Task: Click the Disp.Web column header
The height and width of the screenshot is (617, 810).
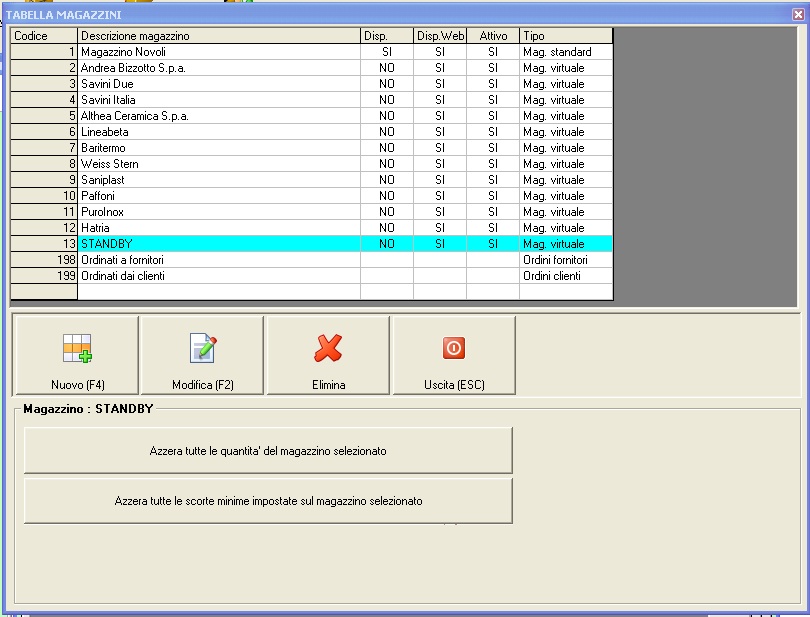Action: tap(440, 36)
